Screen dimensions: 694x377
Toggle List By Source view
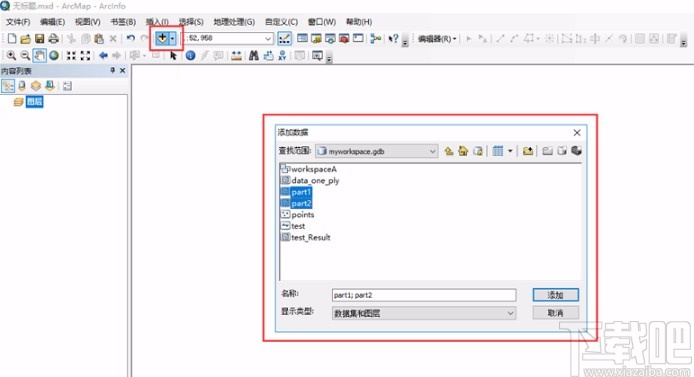22,86
